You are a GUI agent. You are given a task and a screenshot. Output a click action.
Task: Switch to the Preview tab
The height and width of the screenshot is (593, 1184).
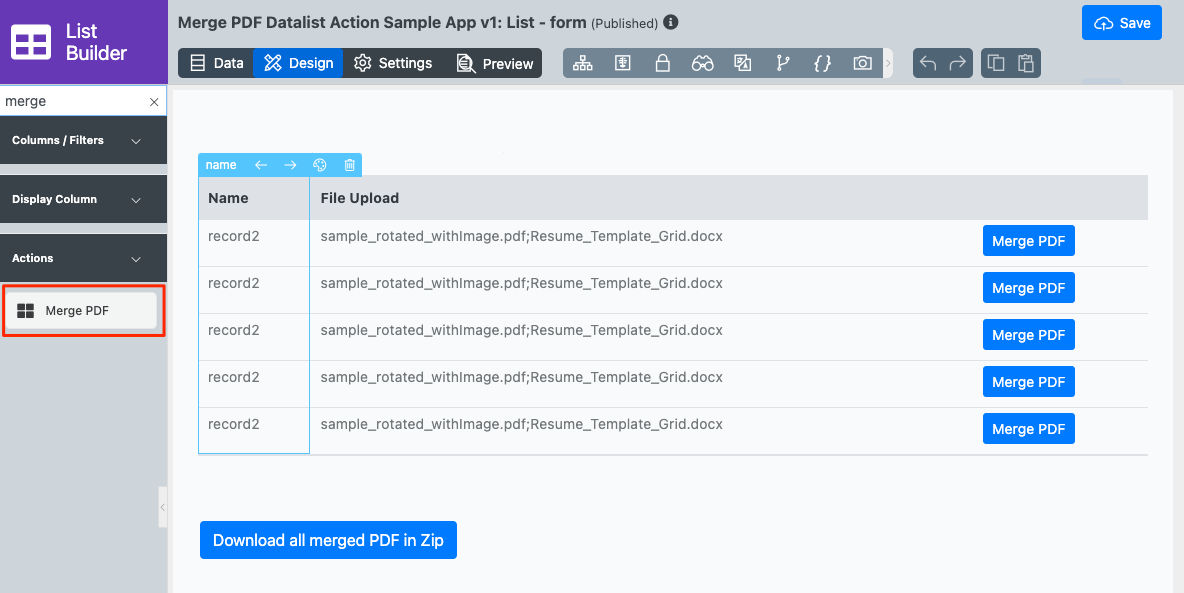(495, 63)
